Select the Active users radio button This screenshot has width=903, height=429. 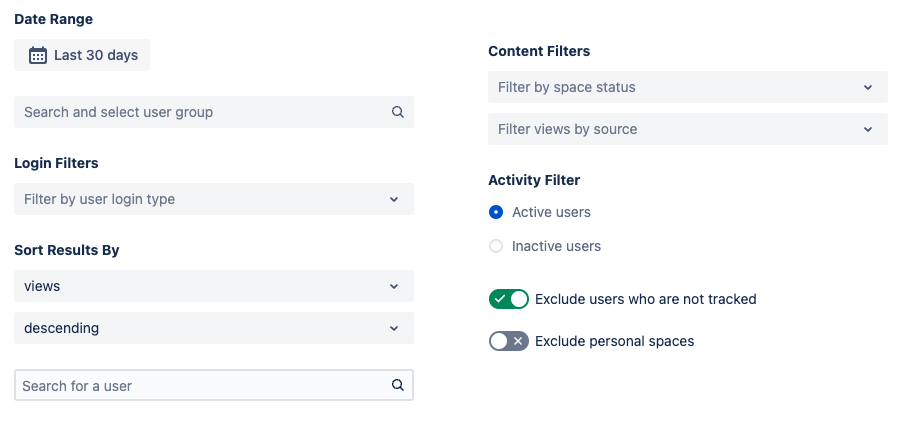tap(495, 212)
